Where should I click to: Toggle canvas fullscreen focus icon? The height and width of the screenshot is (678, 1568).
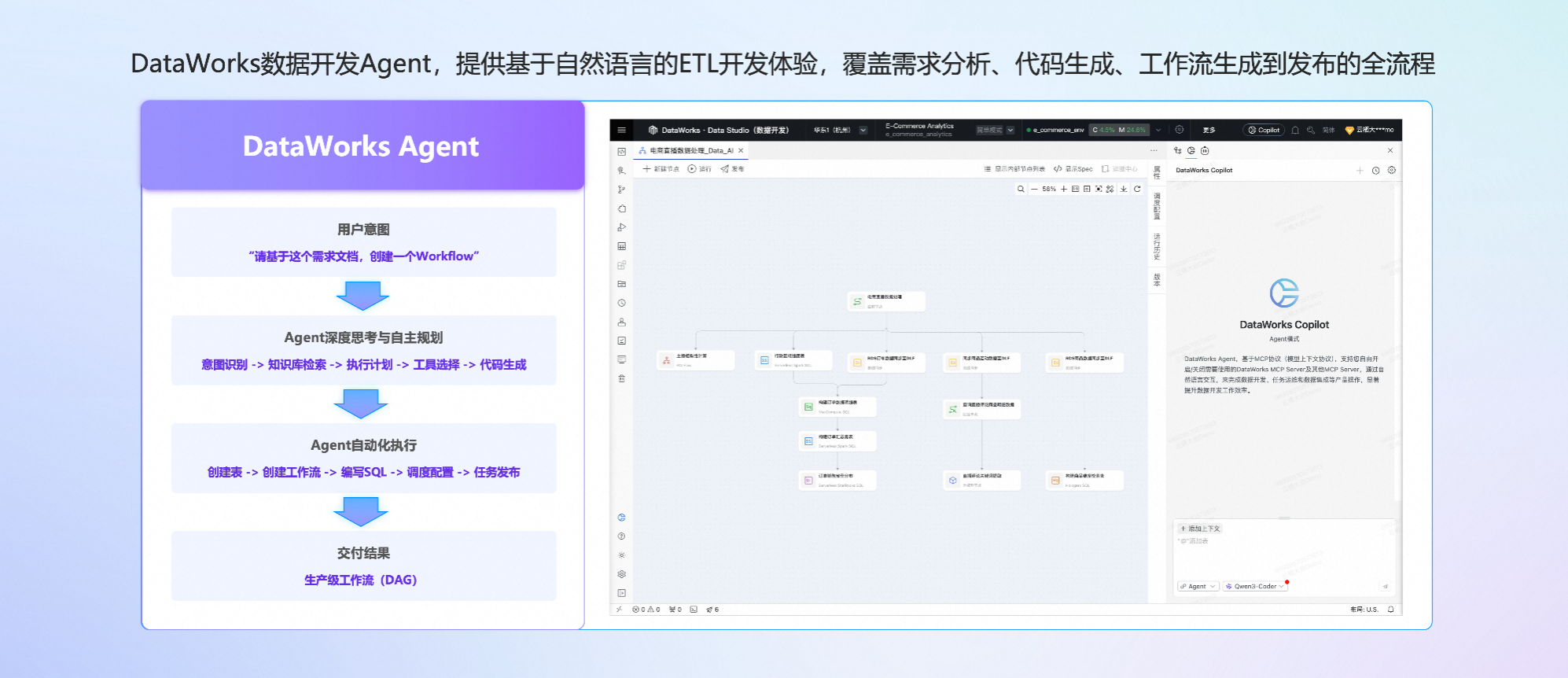(x=1099, y=189)
